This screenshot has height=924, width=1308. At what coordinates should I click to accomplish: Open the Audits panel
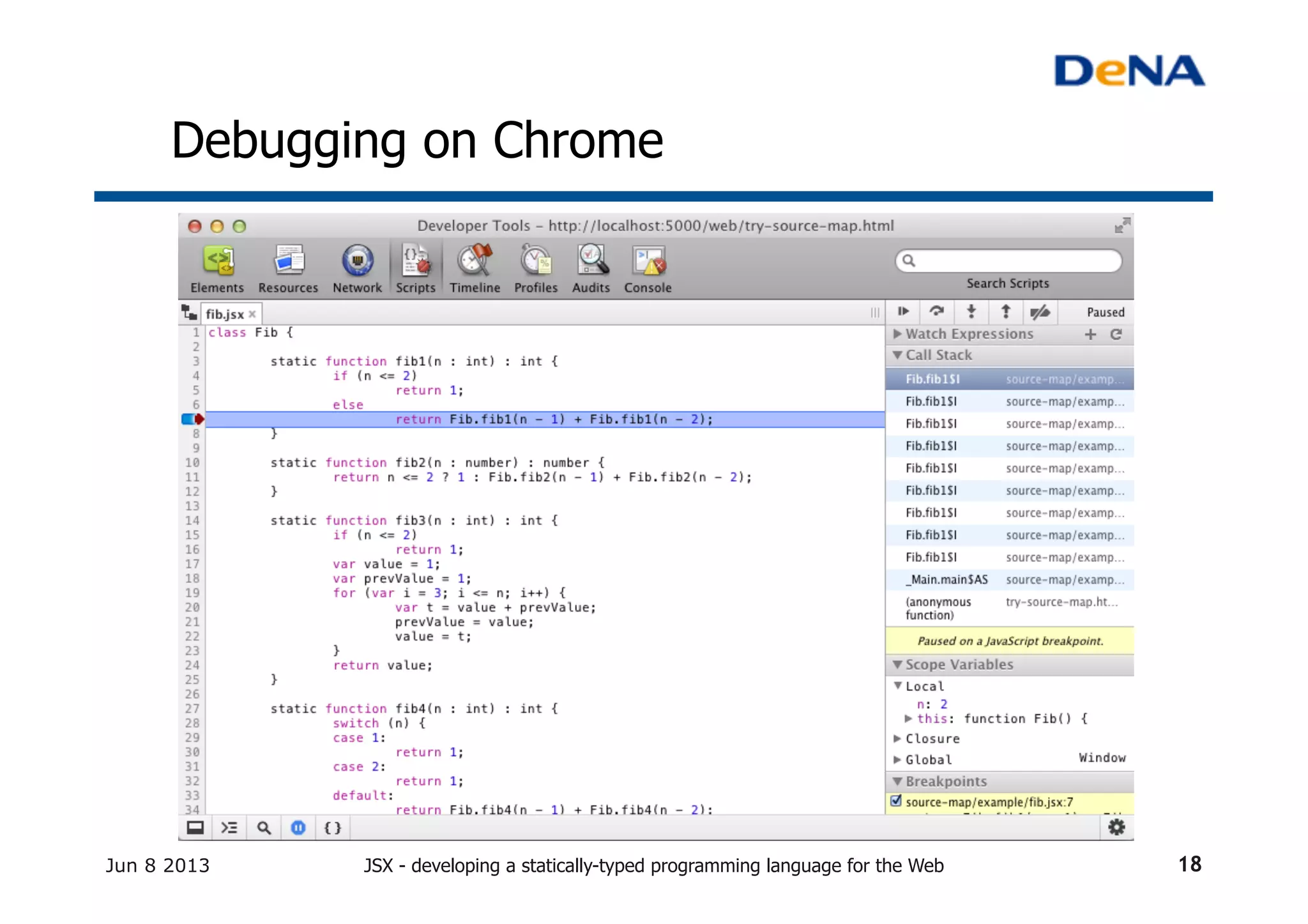pos(591,269)
